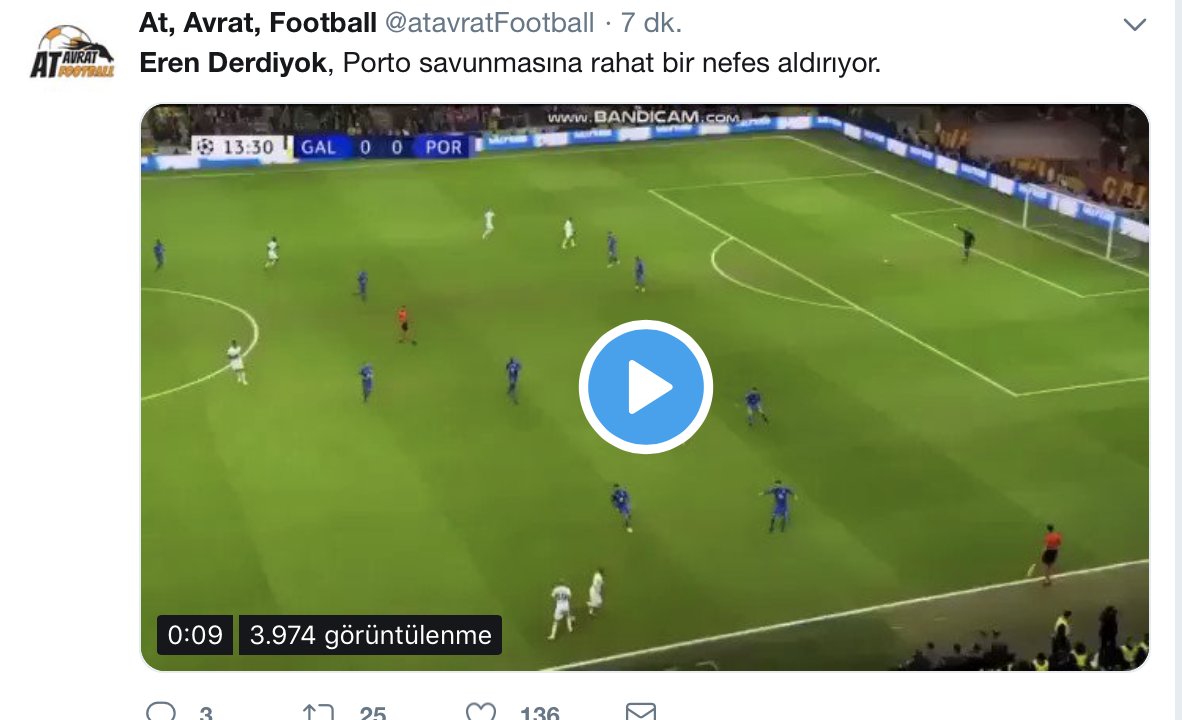Screen dimensions: 1182x720
Task: Click the GAL 0 0 POR scoreboard overlay
Action: (381, 146)
